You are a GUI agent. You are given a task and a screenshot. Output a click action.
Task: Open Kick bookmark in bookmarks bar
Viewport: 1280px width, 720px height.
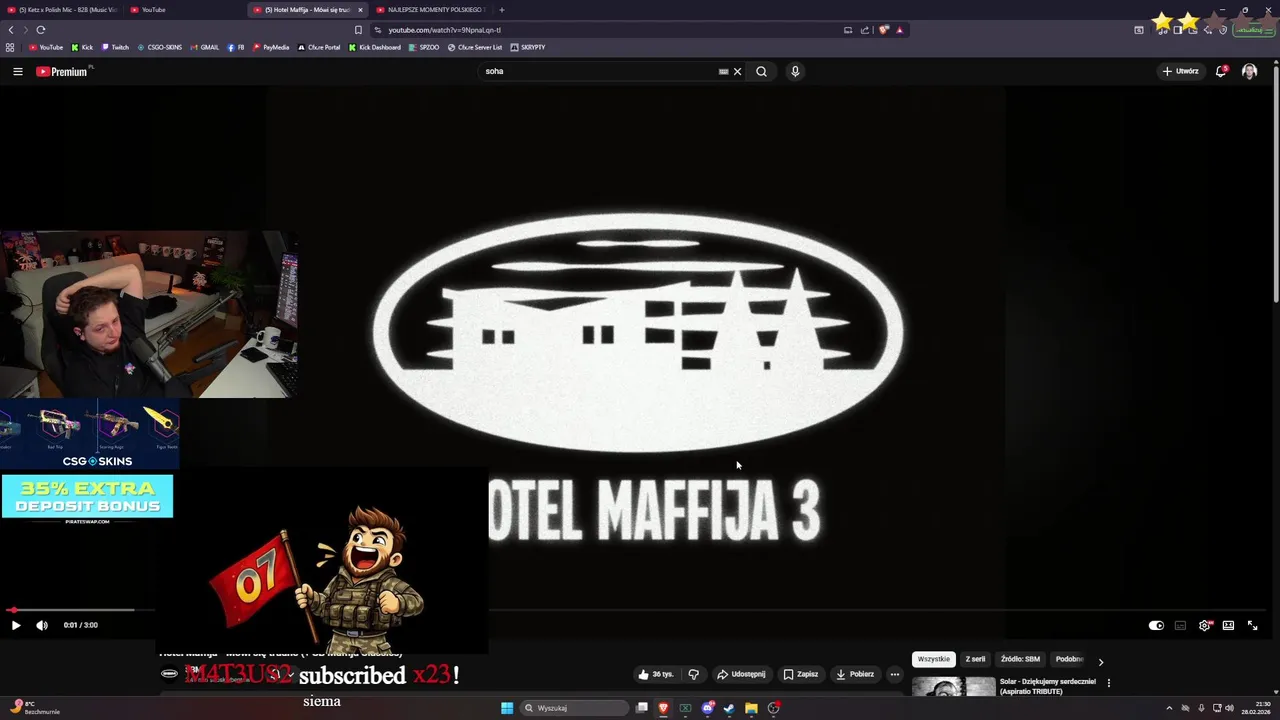coord(82,47)
